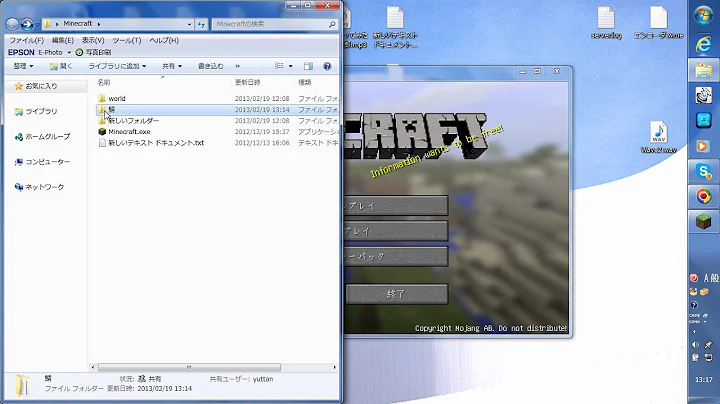
Task: Click the 書き込む toolbar button
Action: (210, 66)
